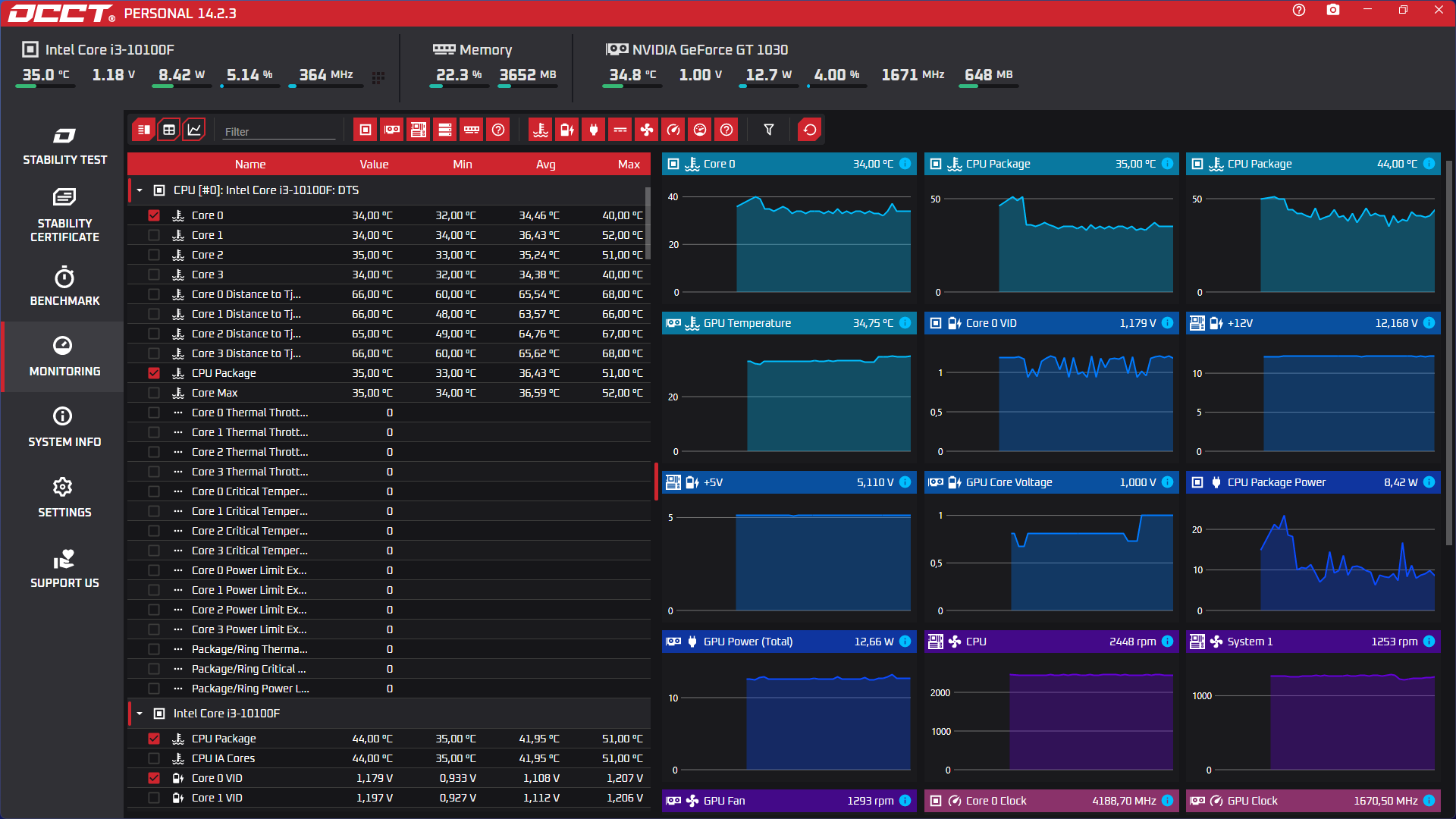Select the Package/Ring Critical row

(389, 669)
